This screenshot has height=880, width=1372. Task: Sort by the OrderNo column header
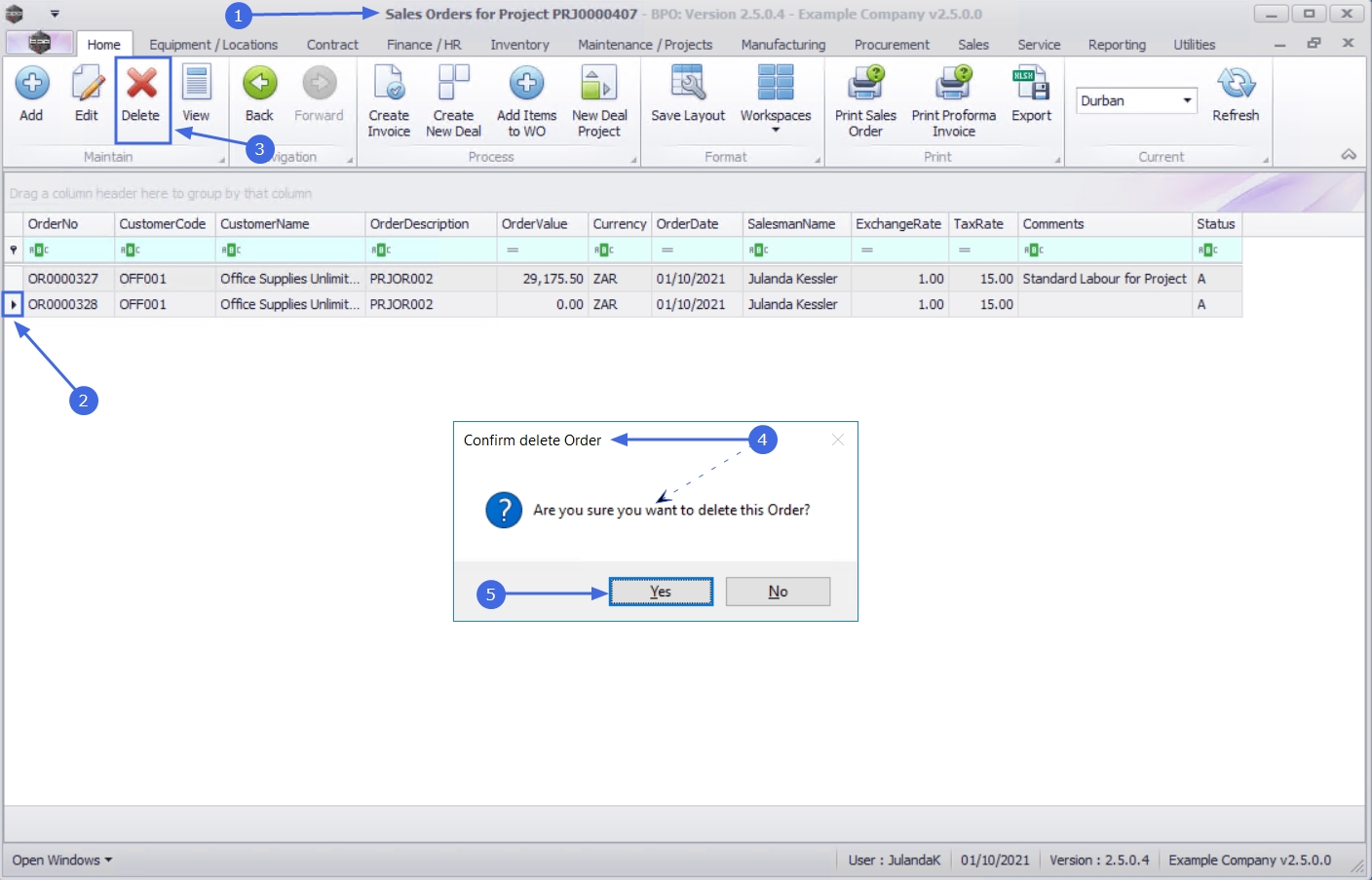pyautogui.click(x=68, y=224)
